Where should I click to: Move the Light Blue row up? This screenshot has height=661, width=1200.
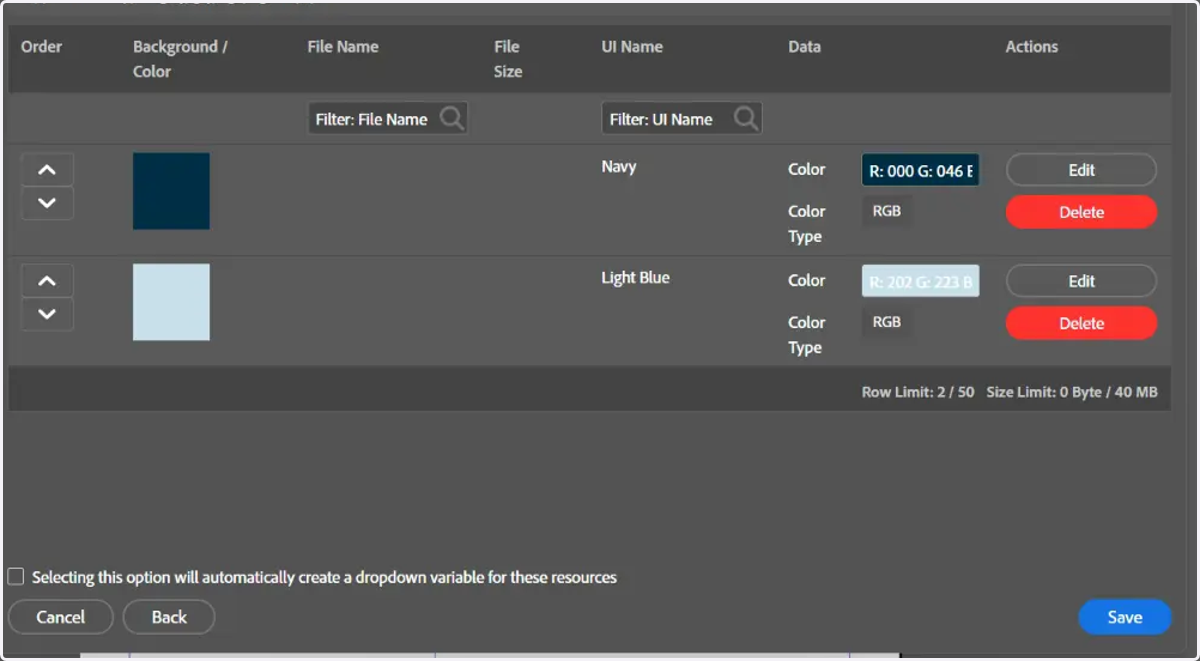coord(47,281)
